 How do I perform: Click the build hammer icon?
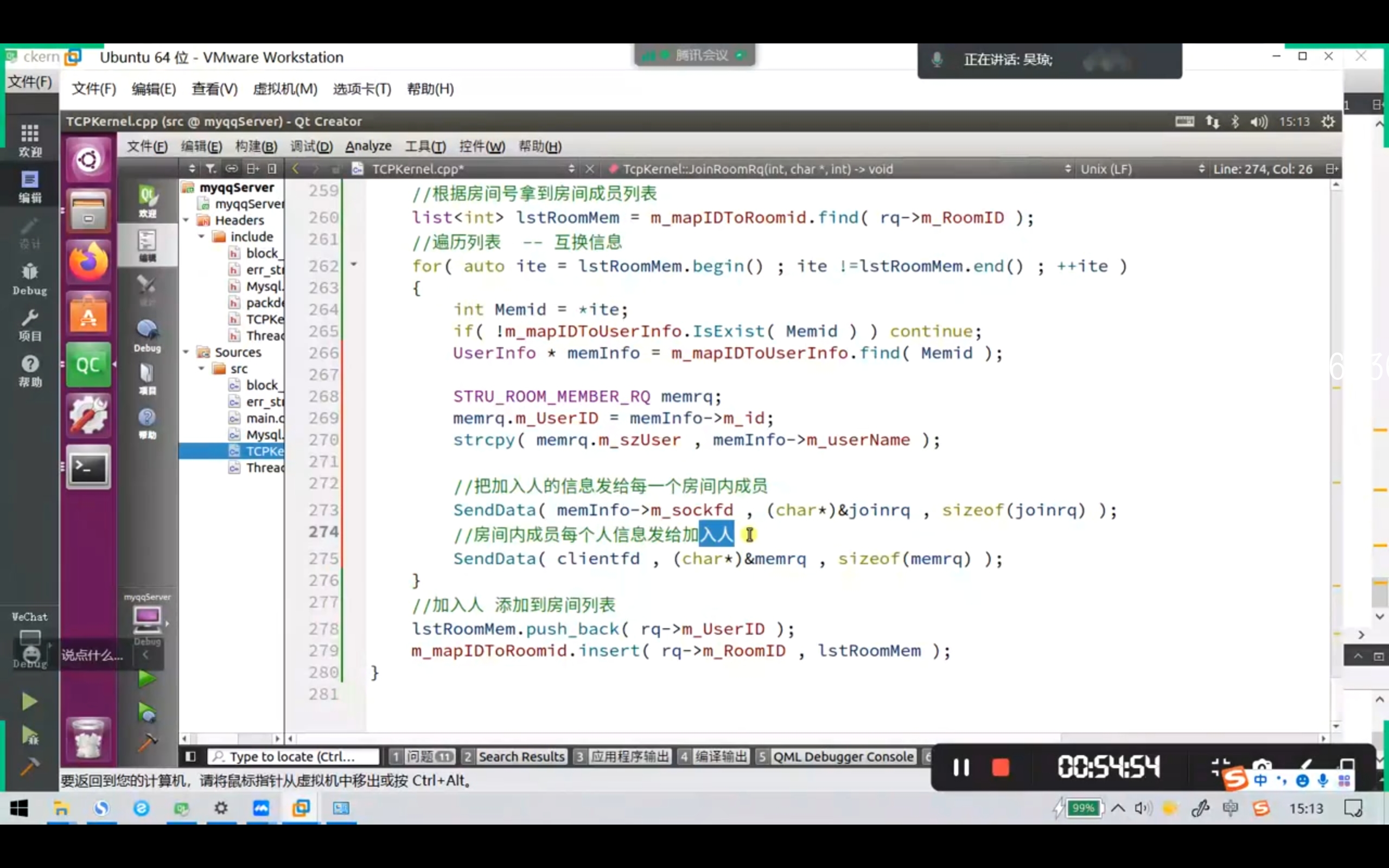[x=147, y=743]
